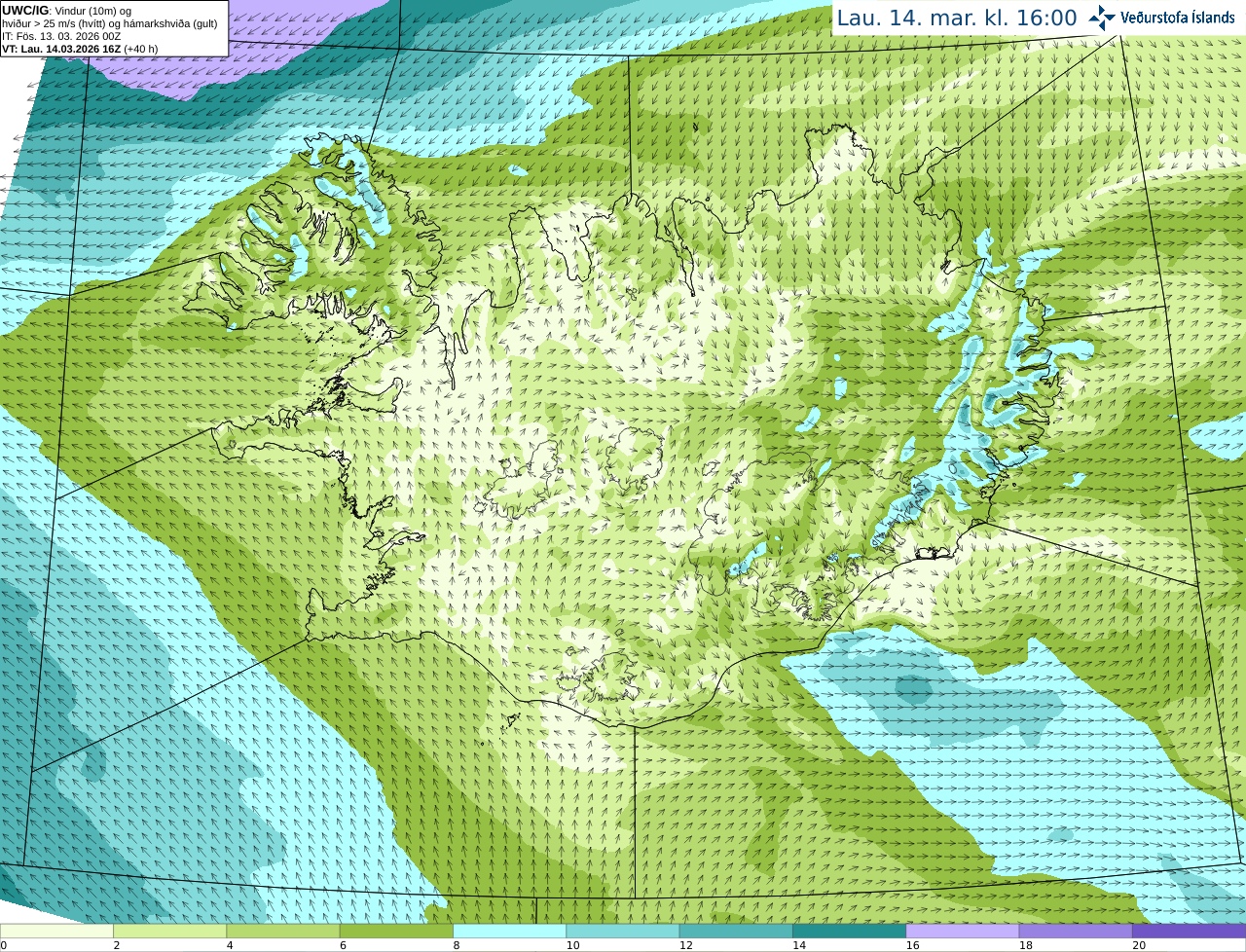This screenshot has width=1246, height=952.
Task: Click the '8' label on the wind scale
Action: coord(457,945)
